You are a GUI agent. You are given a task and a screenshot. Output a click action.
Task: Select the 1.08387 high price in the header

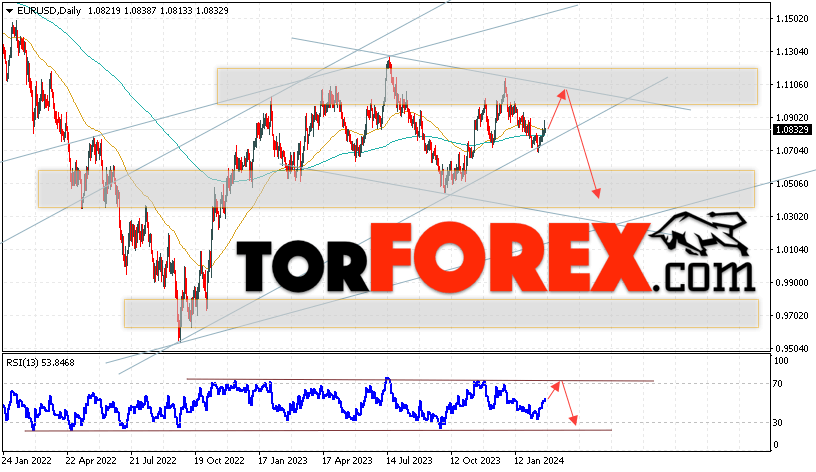click(x=140, y=10)
